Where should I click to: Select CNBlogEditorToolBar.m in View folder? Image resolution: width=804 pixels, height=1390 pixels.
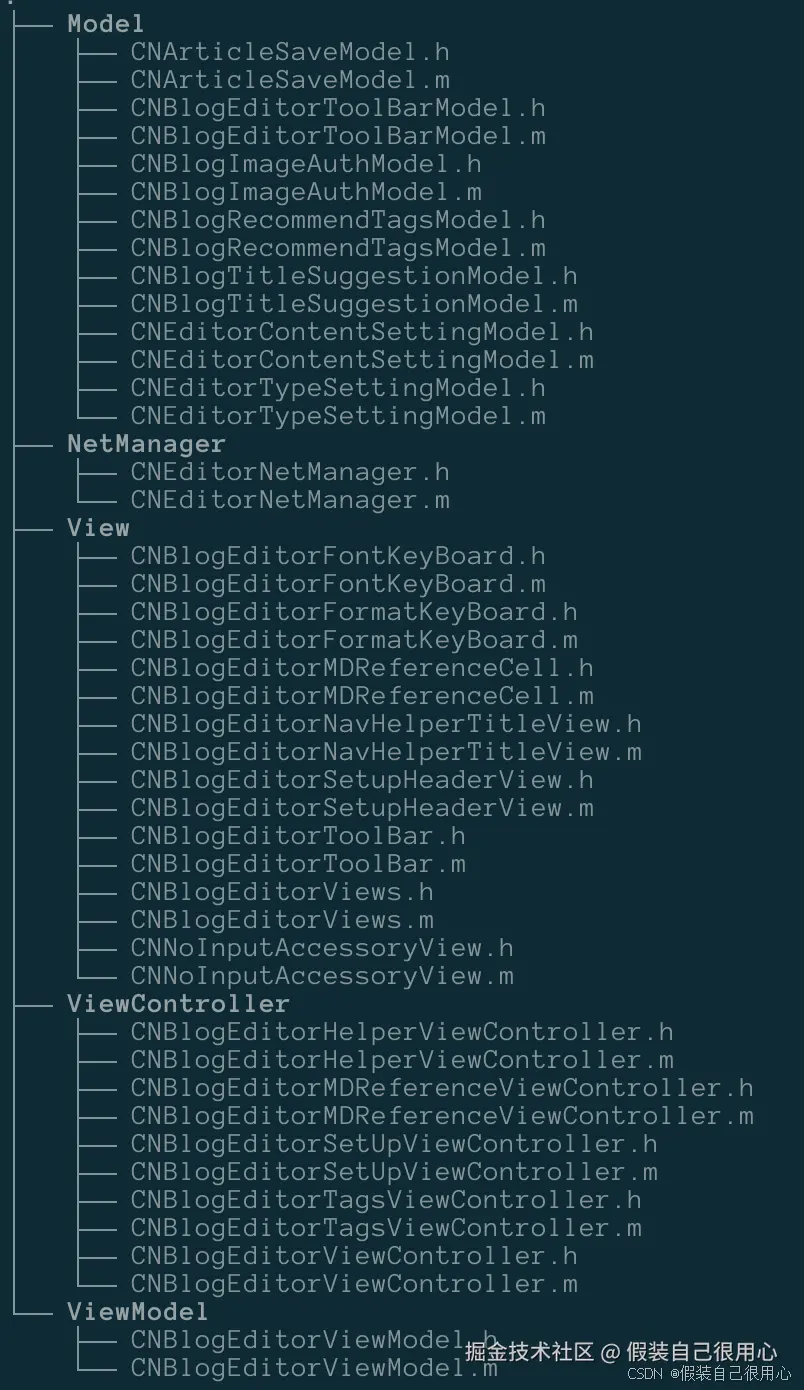point(297,863)
